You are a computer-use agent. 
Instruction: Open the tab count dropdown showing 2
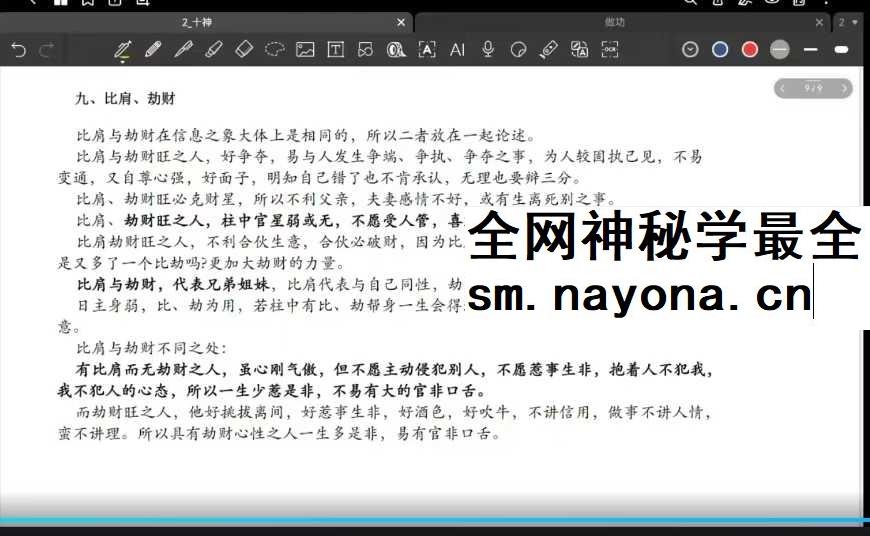pyautogui.click(x=848, y=23)
